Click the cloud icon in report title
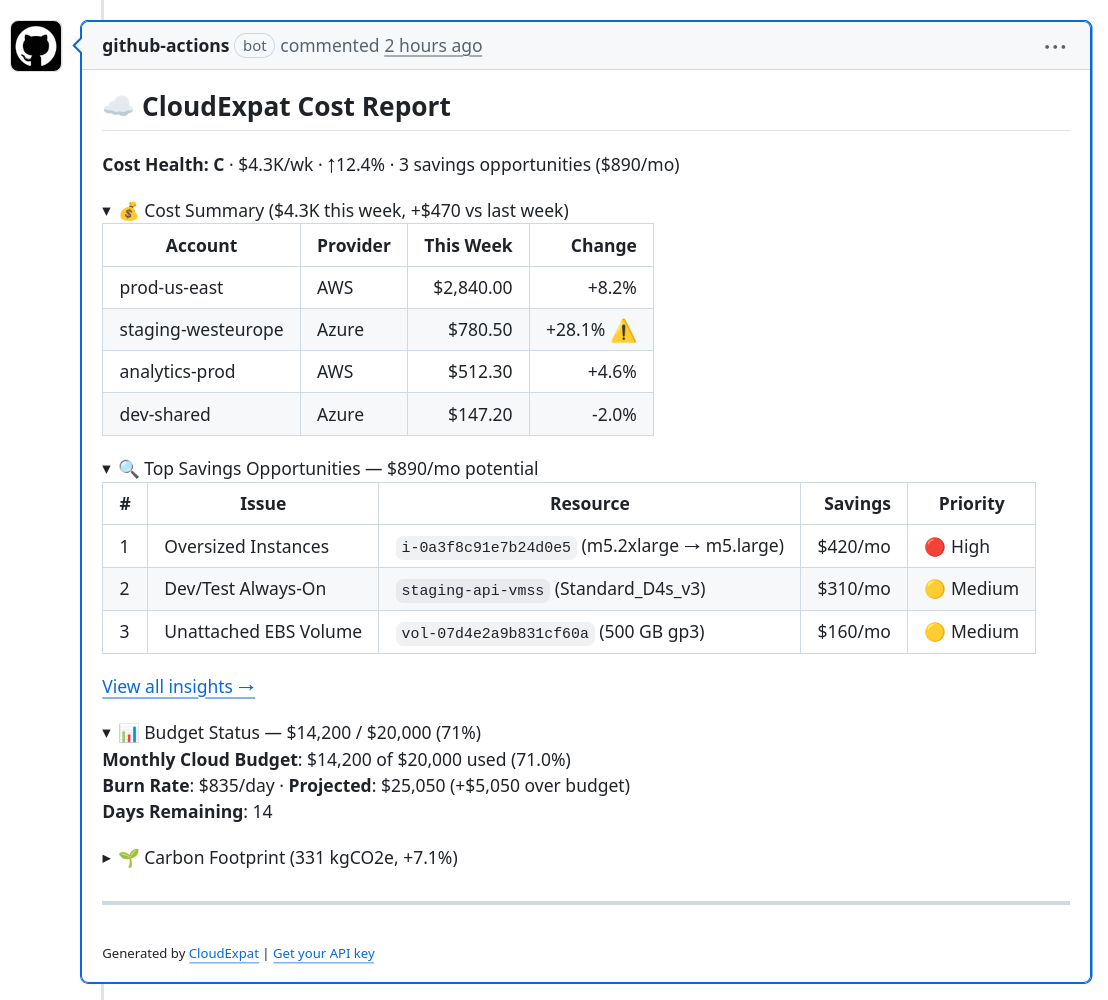The width and height of the screenshot is (1108, 1000). [118, 107]
